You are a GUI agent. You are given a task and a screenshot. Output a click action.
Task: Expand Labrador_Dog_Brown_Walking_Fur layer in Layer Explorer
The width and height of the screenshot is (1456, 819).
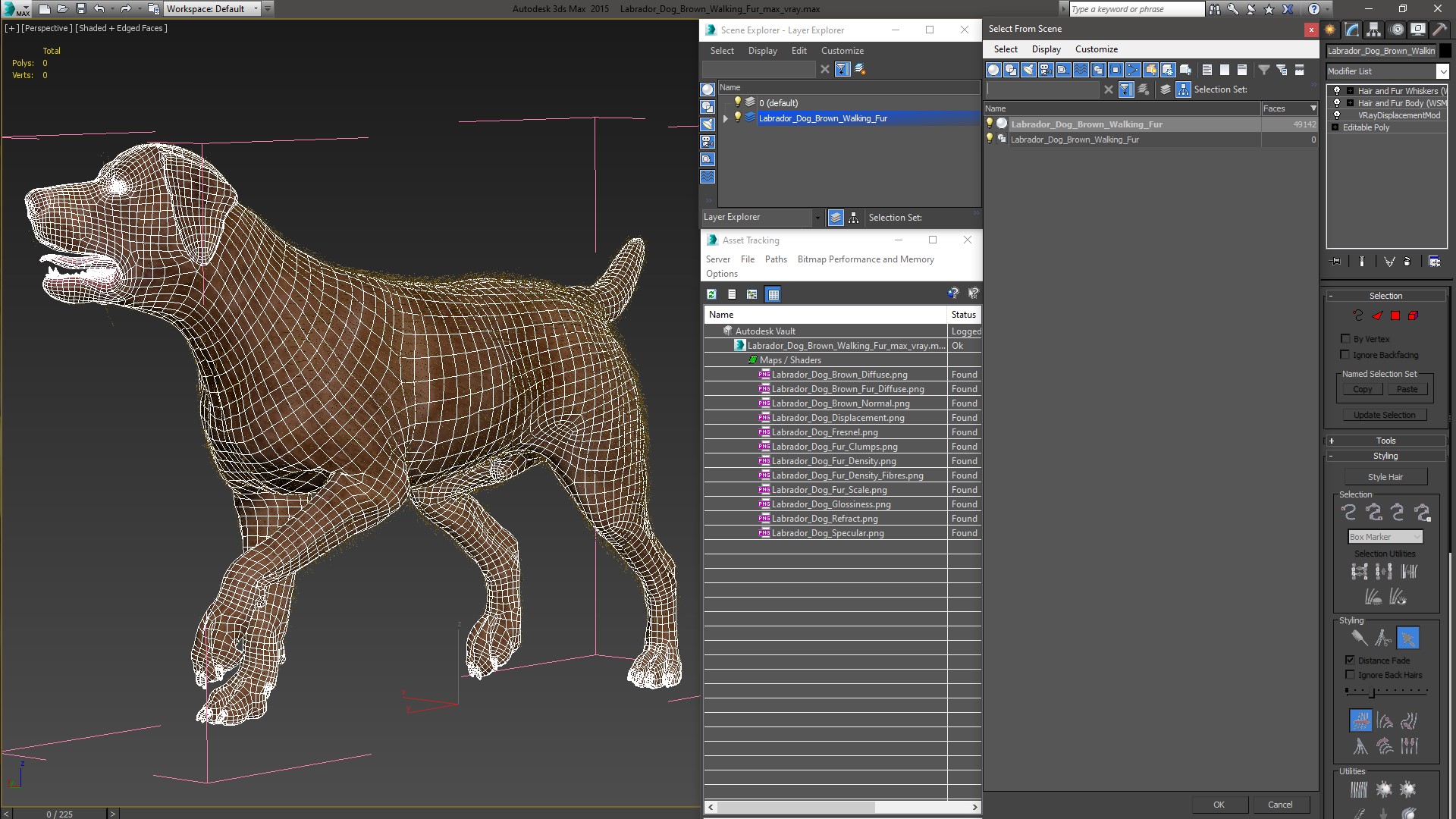[726, 118]
